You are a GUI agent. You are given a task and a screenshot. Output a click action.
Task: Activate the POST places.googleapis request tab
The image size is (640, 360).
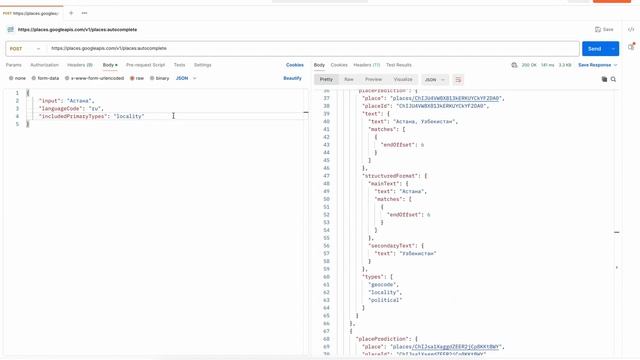pyautogui.click(x=31, y=13)
